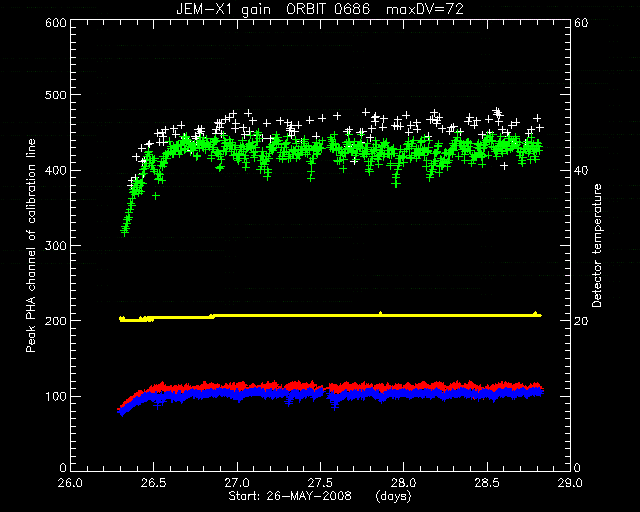Click the 20 tick label on right axis
Screen dimensions: 640x512
tap(581, 321)
